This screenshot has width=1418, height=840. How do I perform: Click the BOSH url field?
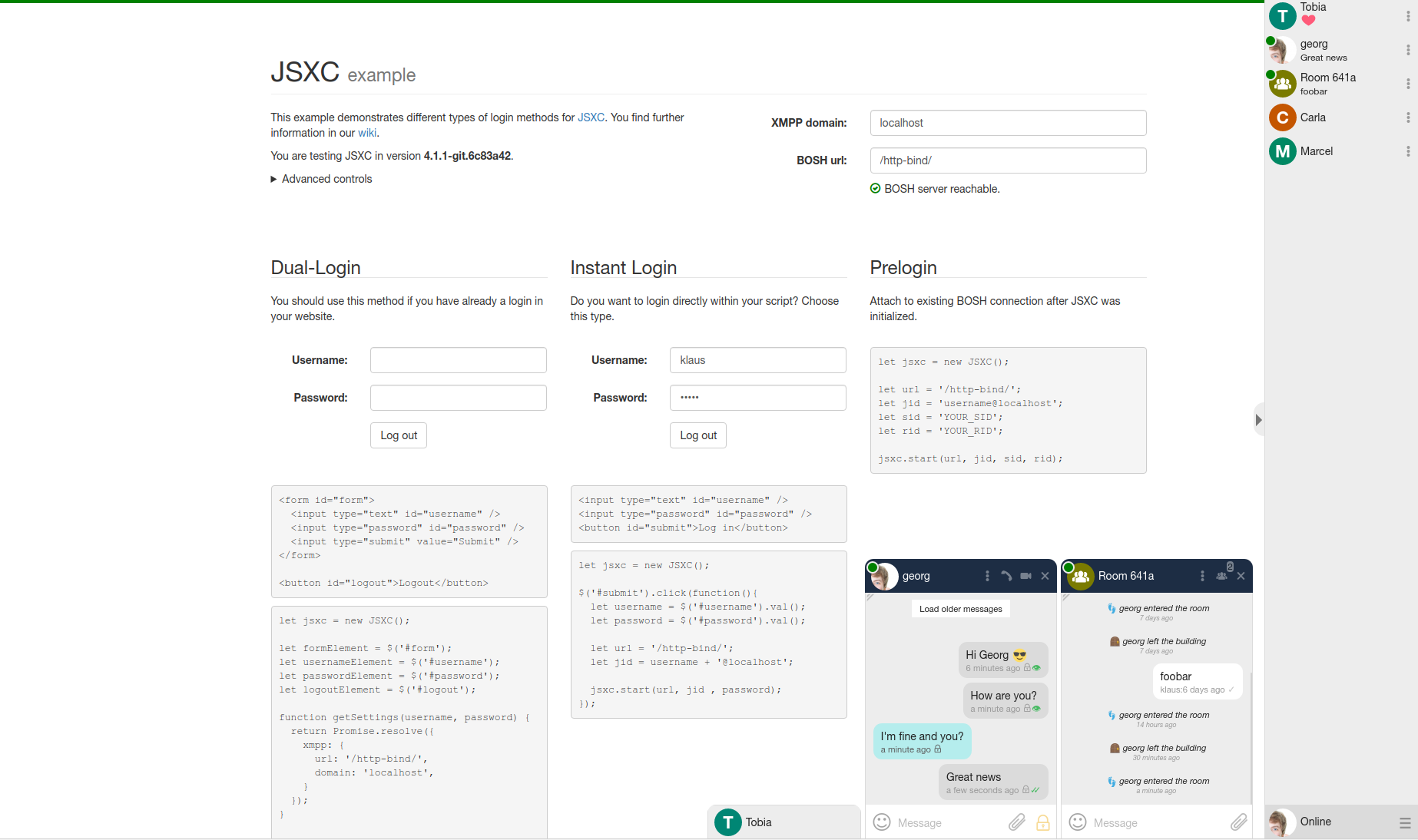point(1008,160)
